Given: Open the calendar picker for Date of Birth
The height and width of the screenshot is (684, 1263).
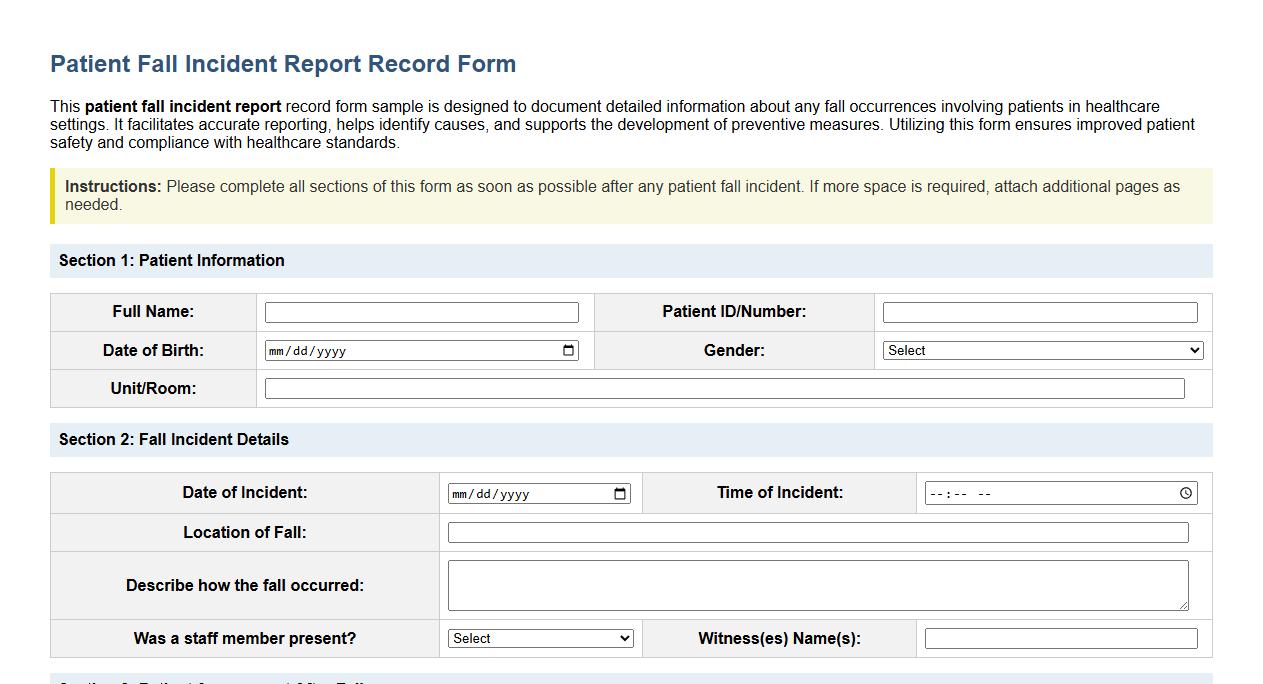Looking at the screenshot, I should click(x=570, y=350).
